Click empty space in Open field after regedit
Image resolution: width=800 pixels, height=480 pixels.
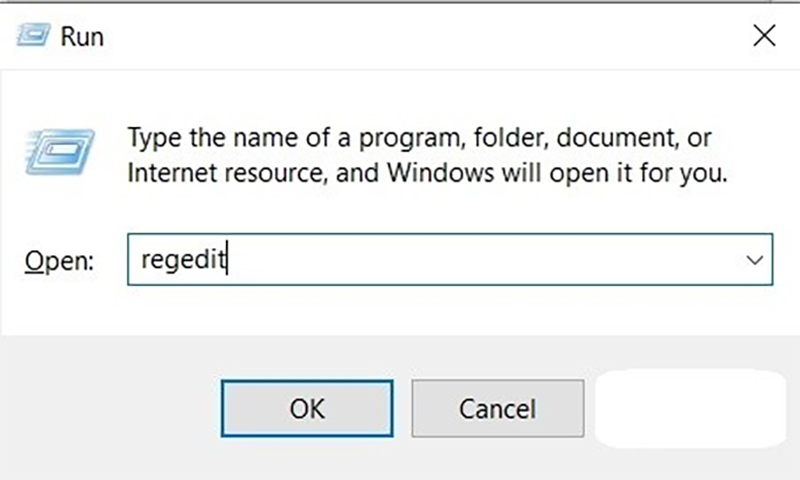(x=480, y=260)
